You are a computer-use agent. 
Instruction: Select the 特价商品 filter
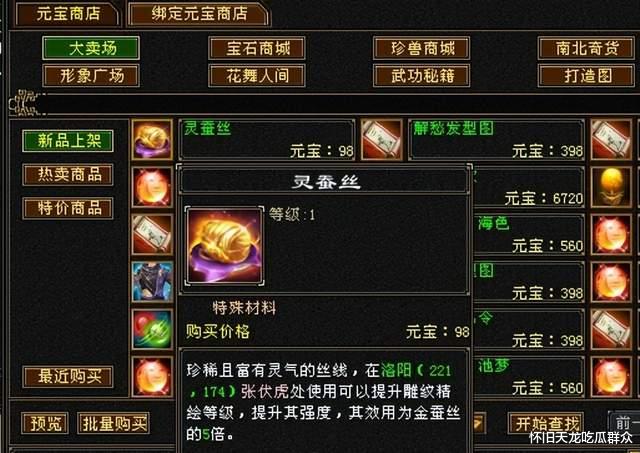[68, 208]
